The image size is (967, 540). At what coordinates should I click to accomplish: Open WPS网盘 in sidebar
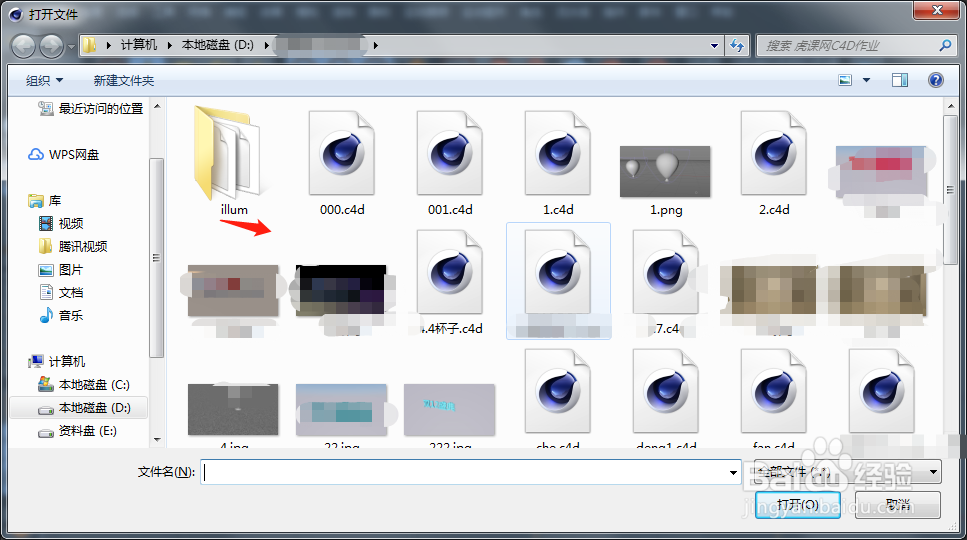pyautogui.click(x=64, y=155)
